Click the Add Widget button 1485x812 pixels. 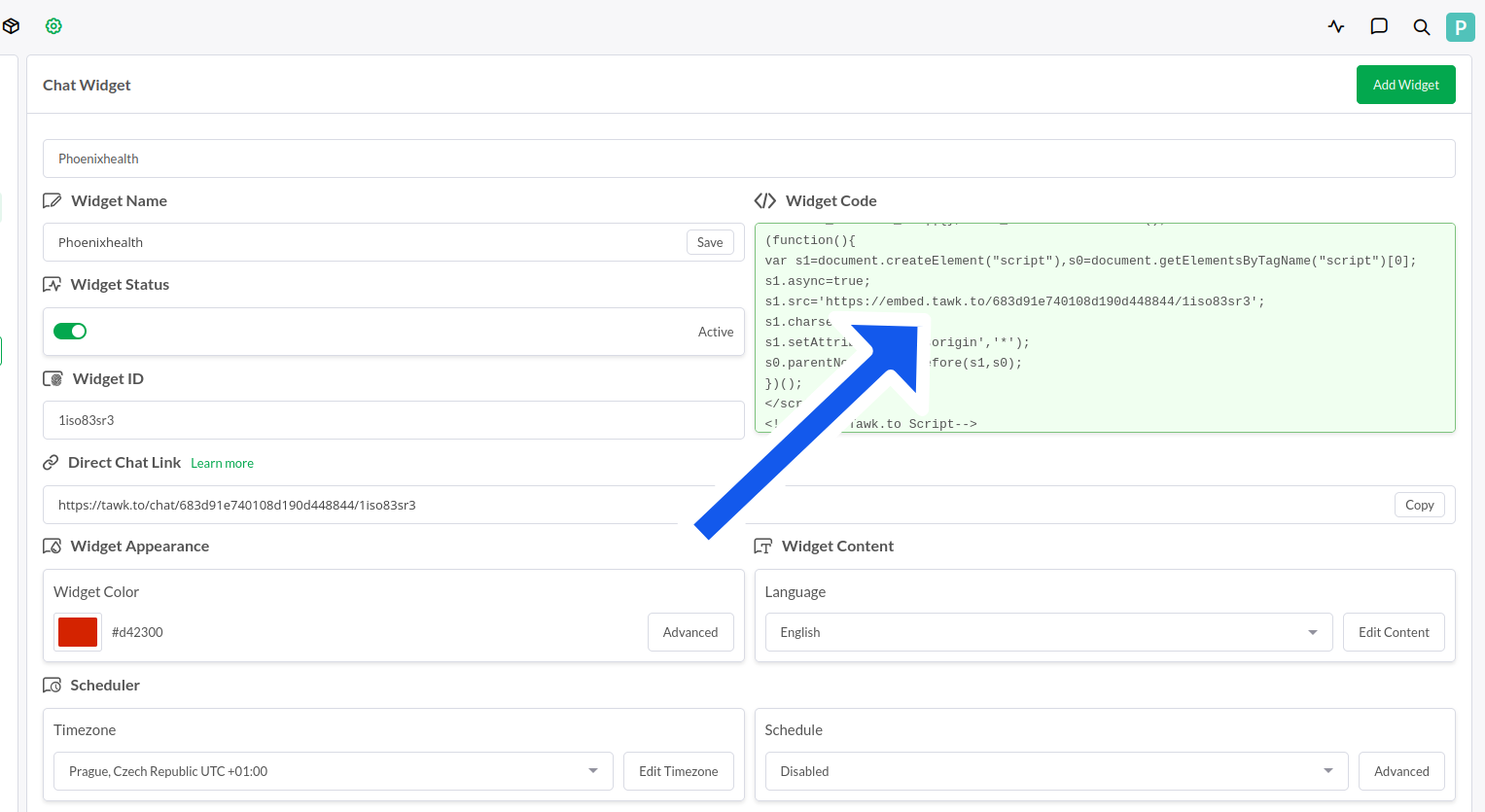(1405, 85)
